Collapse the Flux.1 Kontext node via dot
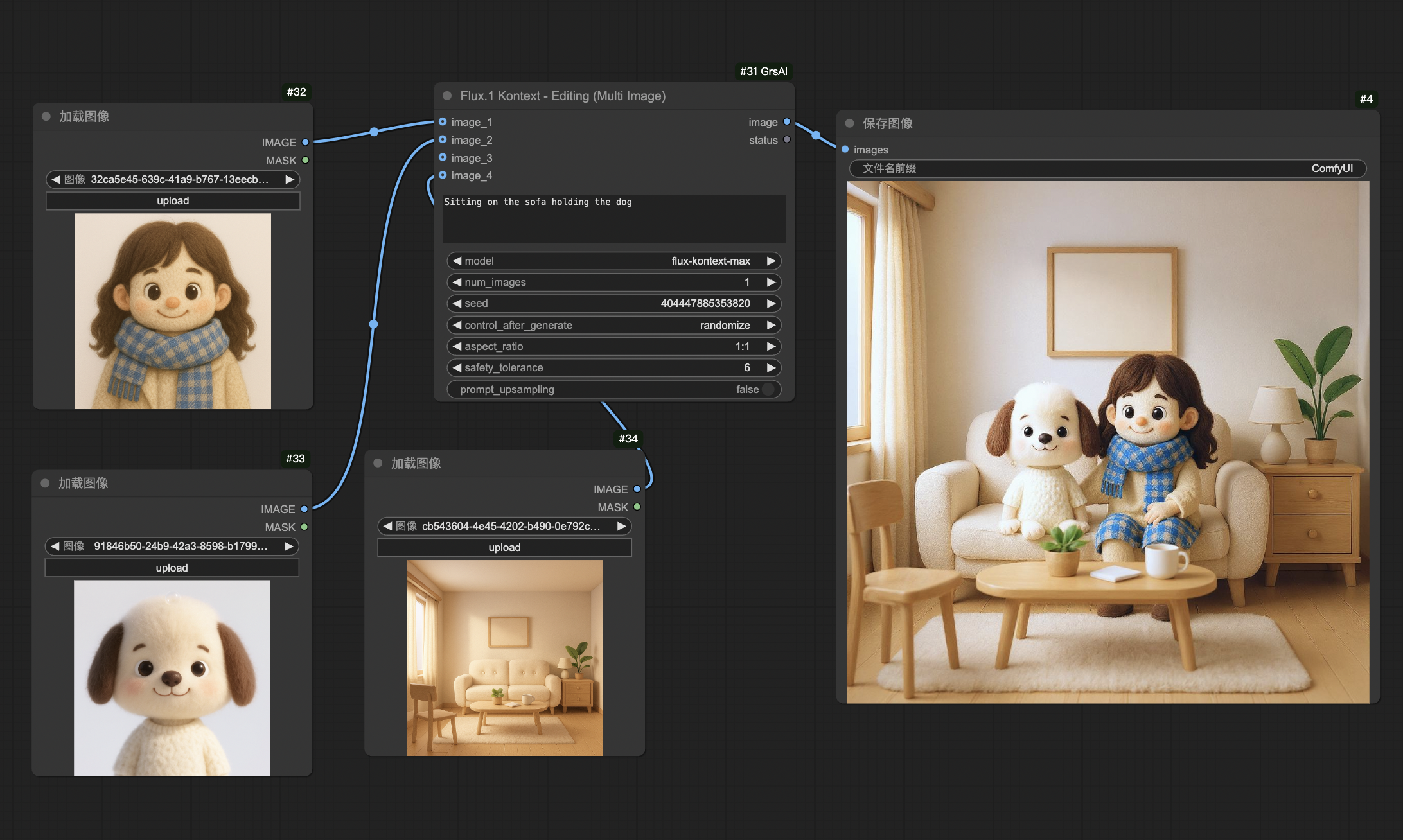Image resolution: width=1403 pixels, height=840 pixels. 447,96
